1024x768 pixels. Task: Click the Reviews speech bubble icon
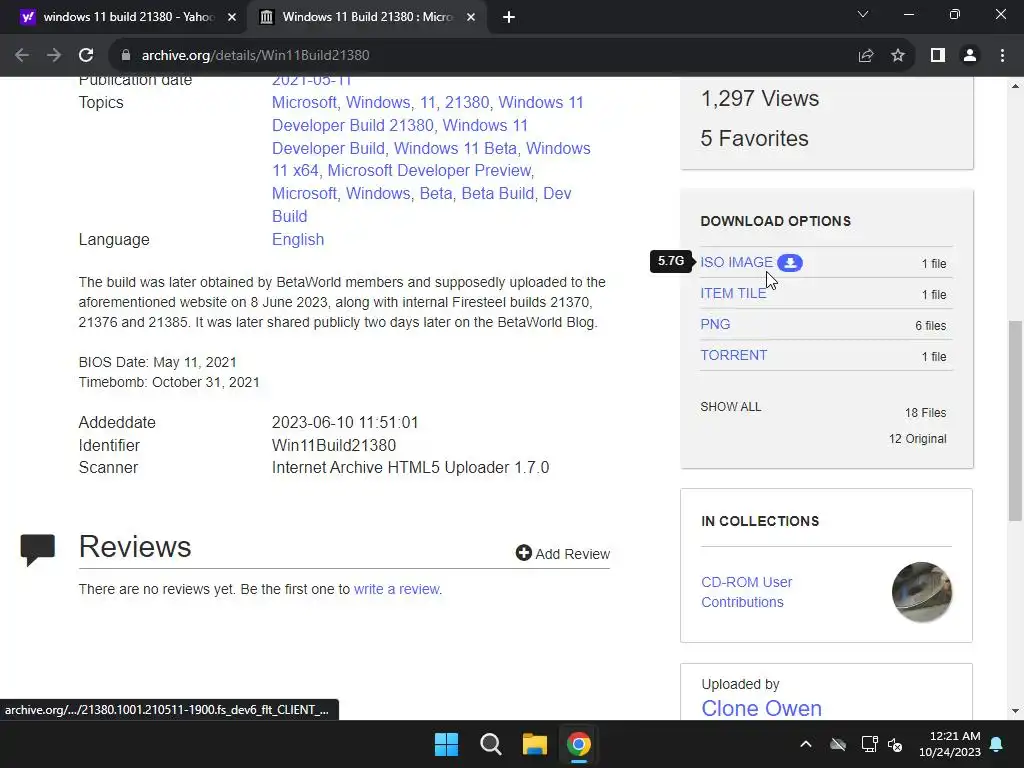(x=38, y=550)
